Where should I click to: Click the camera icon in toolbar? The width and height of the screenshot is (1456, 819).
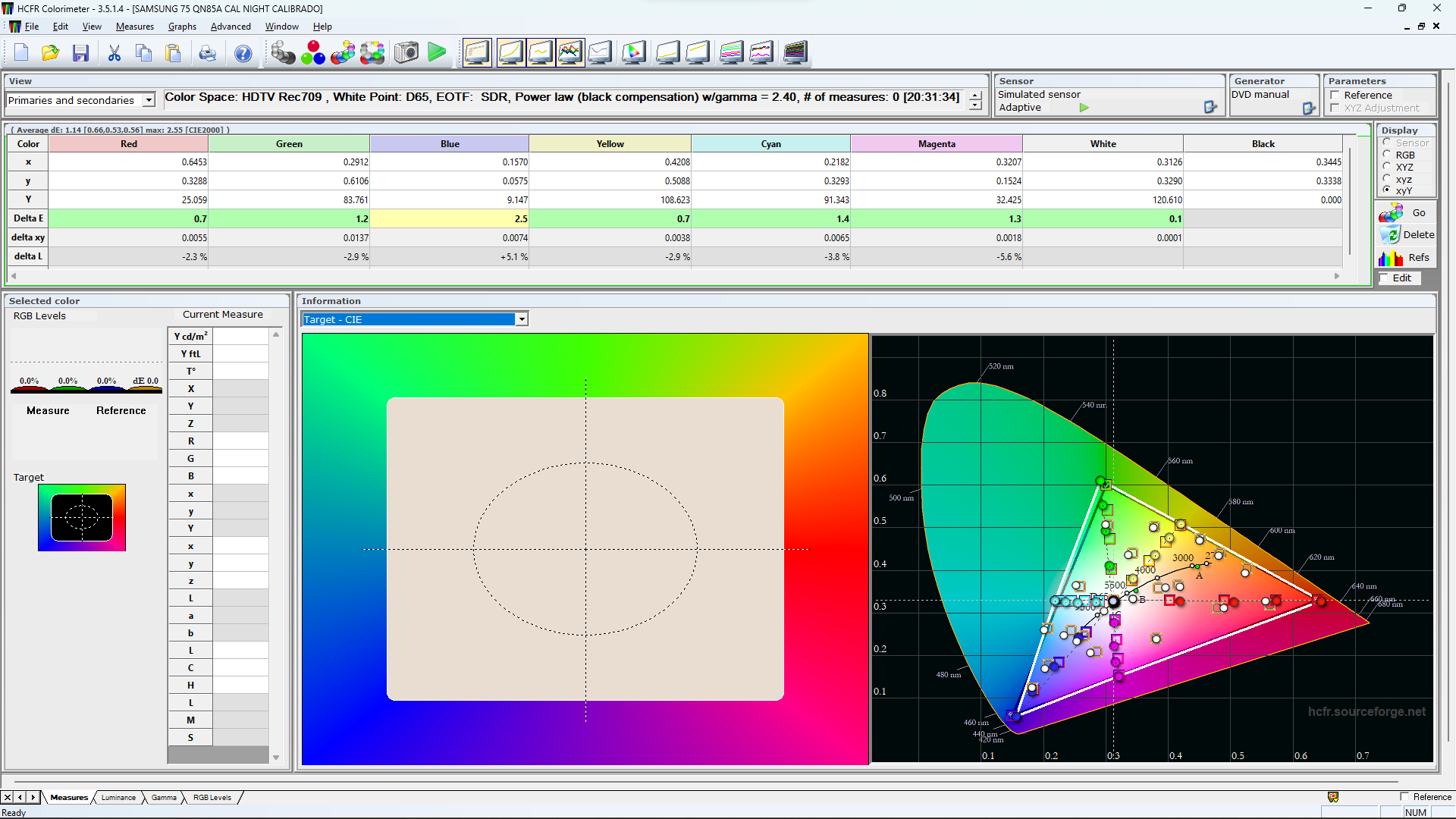[406, 52]
